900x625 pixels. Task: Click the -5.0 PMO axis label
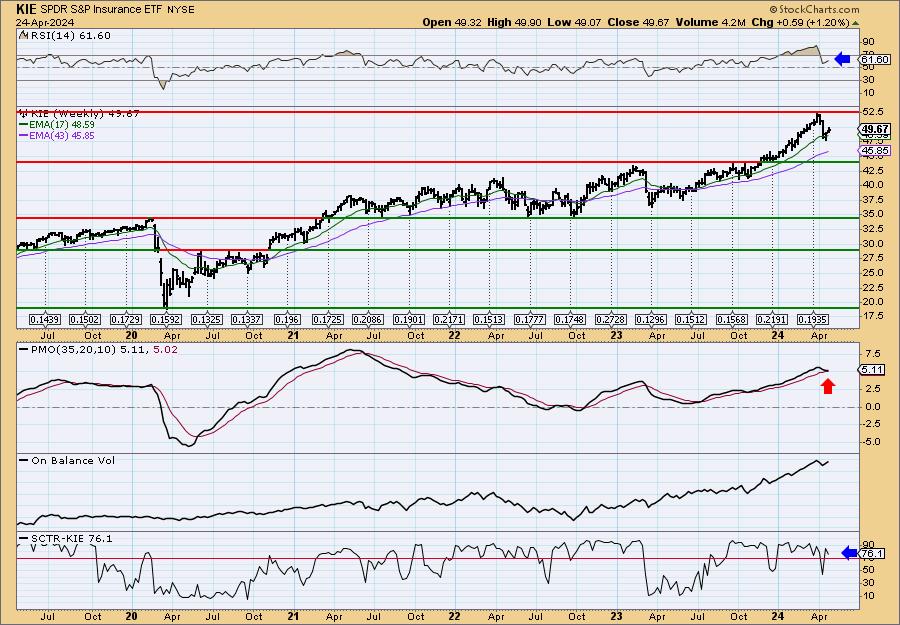click(x=870, y=442)
